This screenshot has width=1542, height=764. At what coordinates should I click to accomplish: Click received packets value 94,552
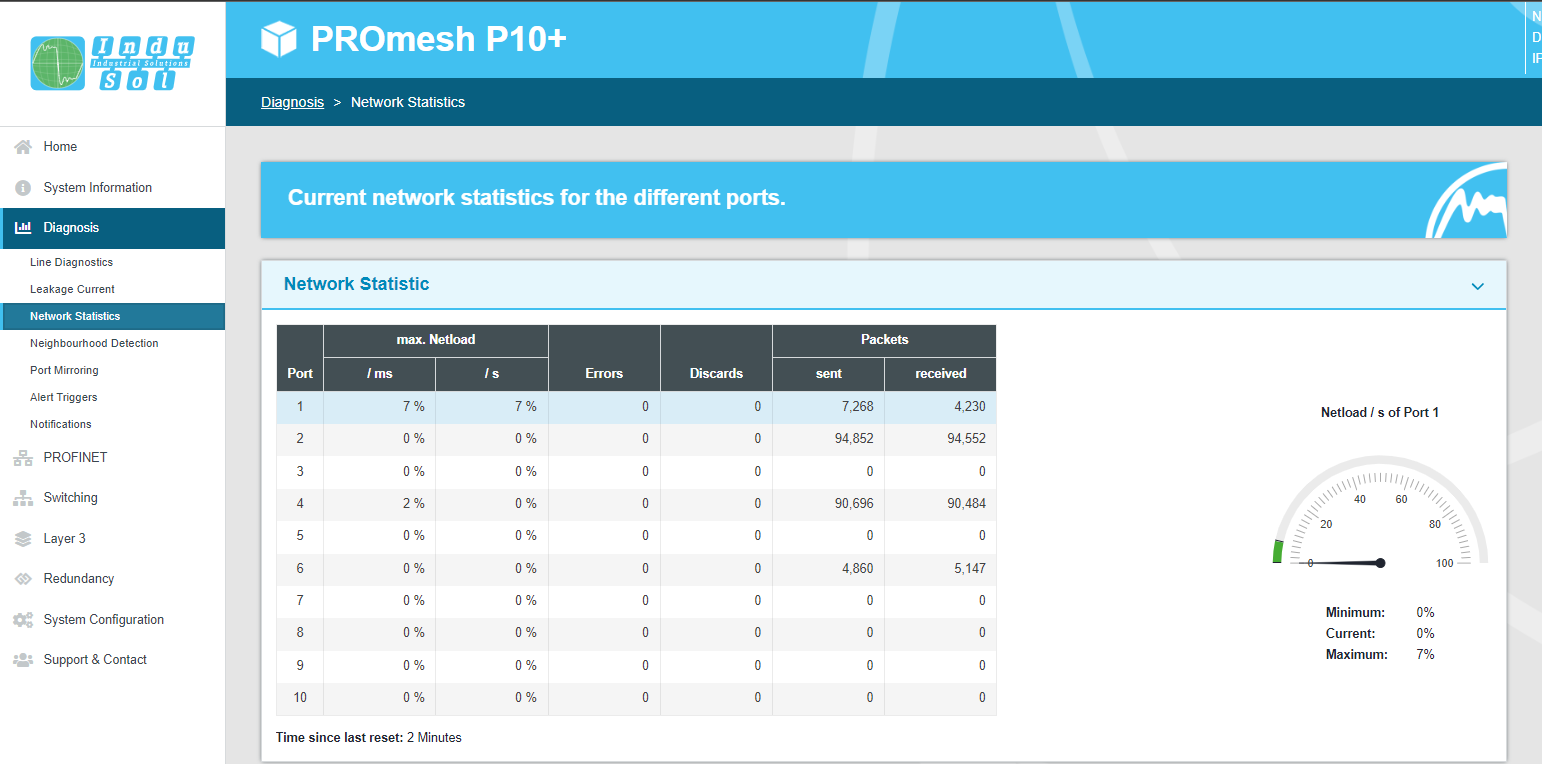tap(964, 438)
